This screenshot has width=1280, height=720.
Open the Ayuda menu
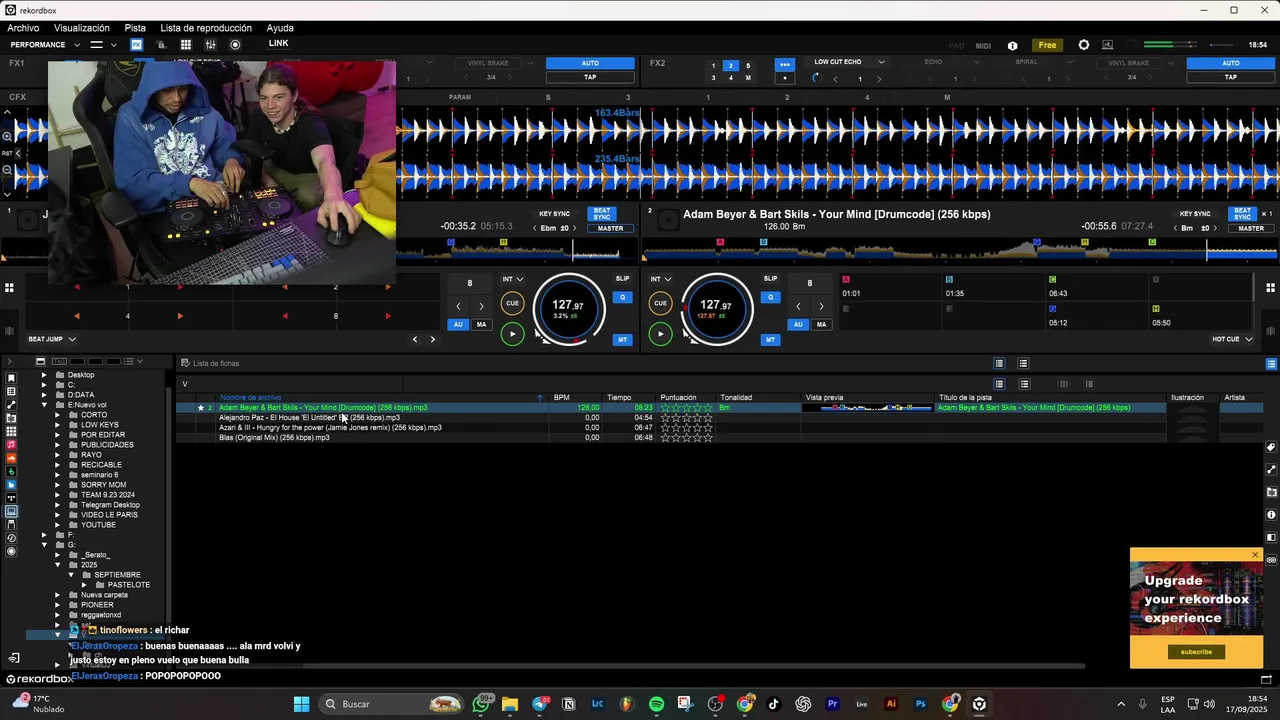[x=280, y=28]
